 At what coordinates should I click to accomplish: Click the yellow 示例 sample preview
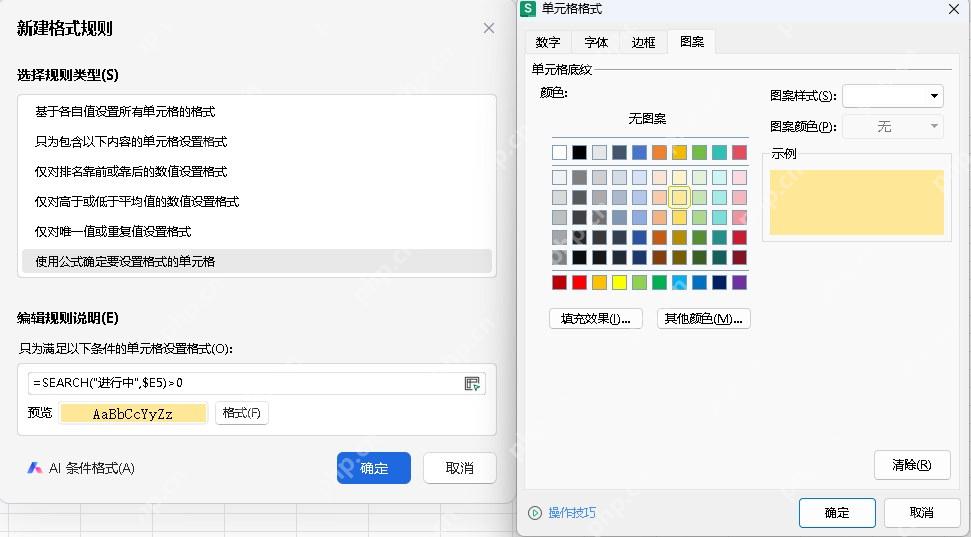(857, 203)
